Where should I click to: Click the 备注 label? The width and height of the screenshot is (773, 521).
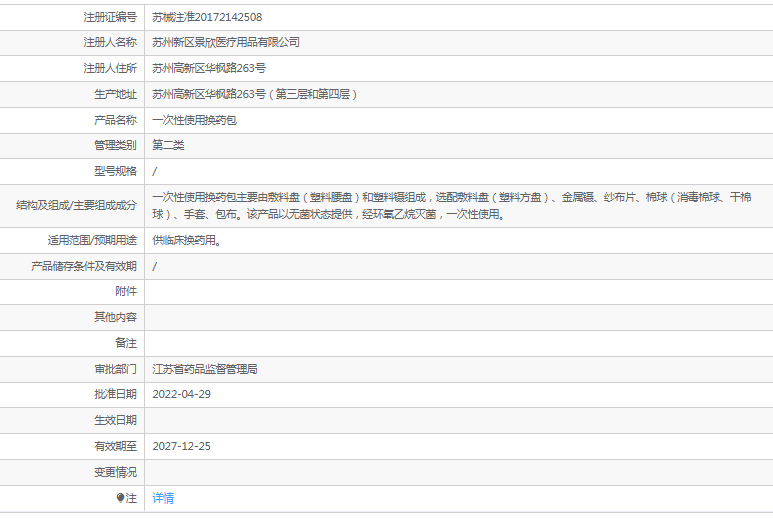coord(126,343)
